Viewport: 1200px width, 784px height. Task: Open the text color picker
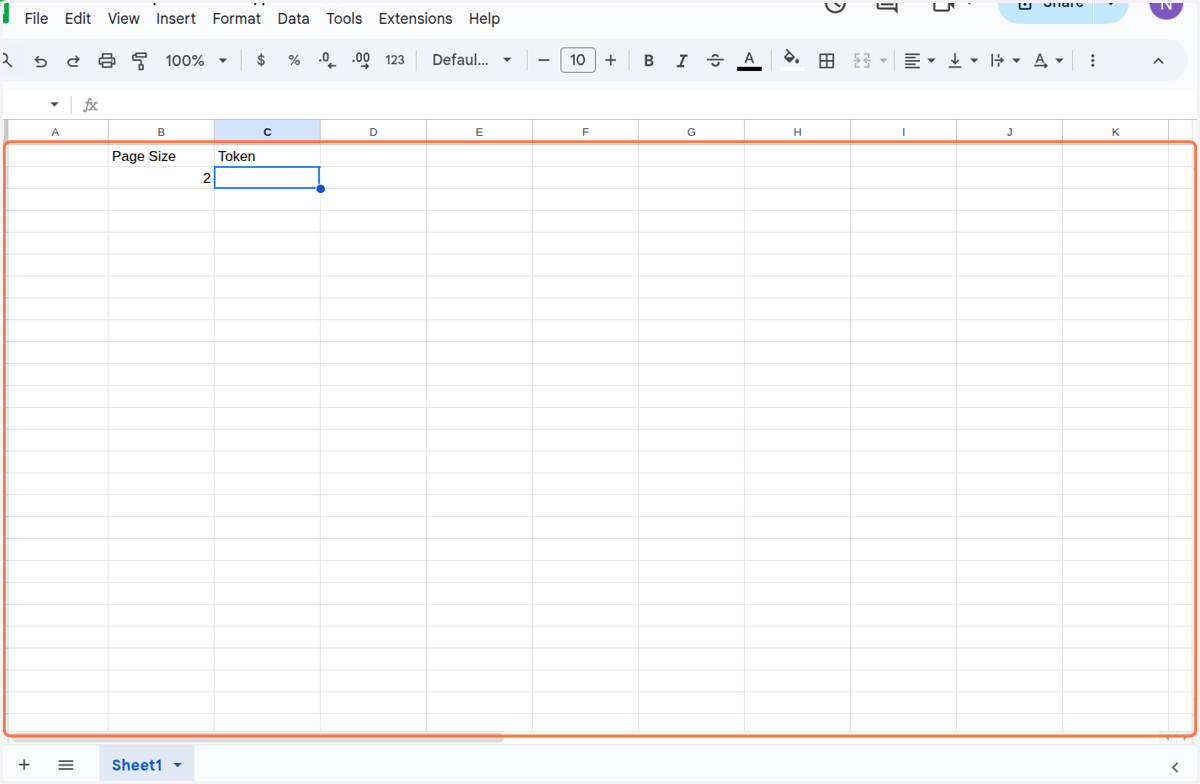[x=749, y=61]
